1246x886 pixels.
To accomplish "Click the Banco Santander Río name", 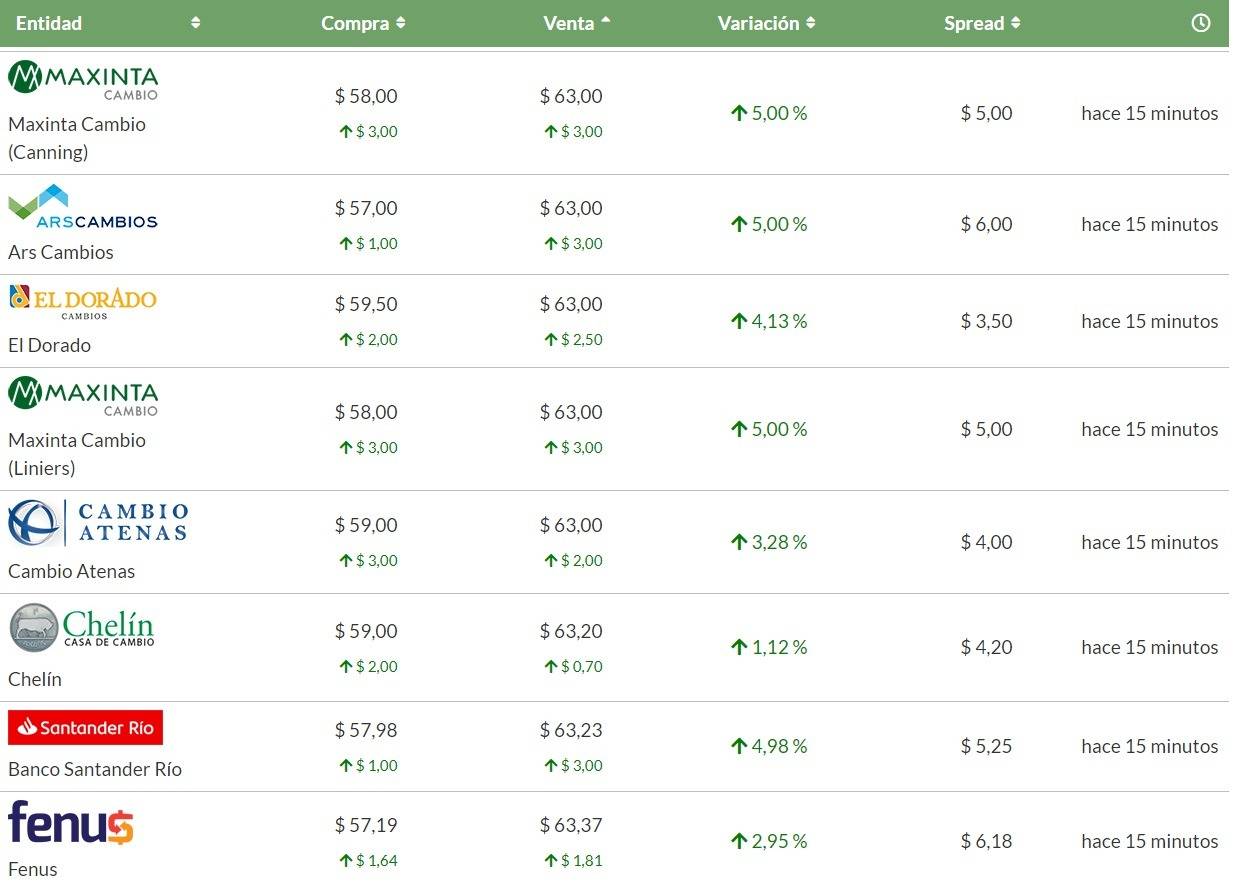I will pyautogui.click(x=95, y=769).
